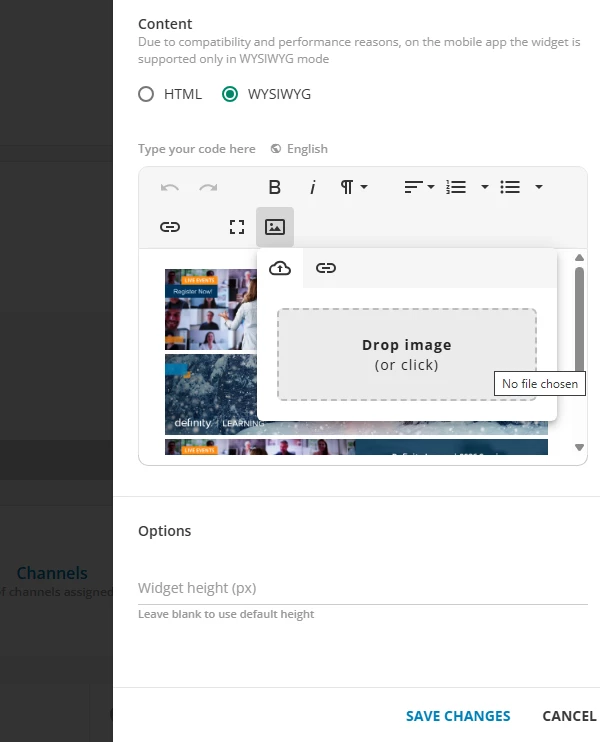This screenshot has width=600, height=742.
Task: Toggle bold formatting
Action: [x=274, y=187]
